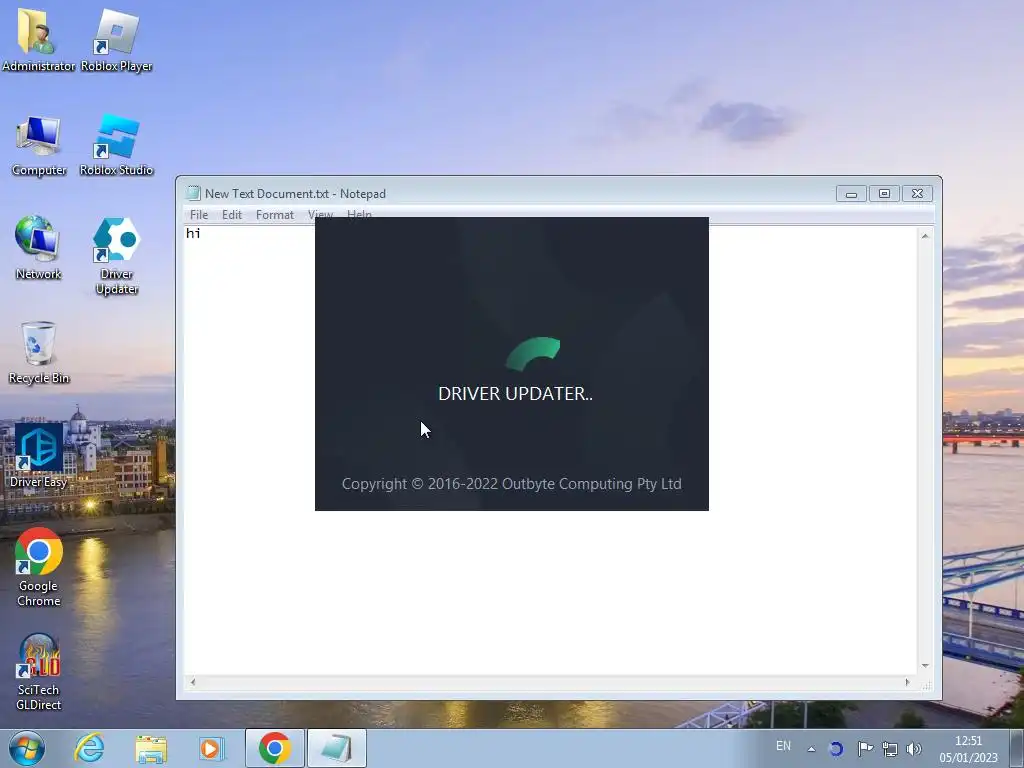
Task: Open Windows Explorer from the taskbar
Action: pyautogui.click(x=151, y=748)
